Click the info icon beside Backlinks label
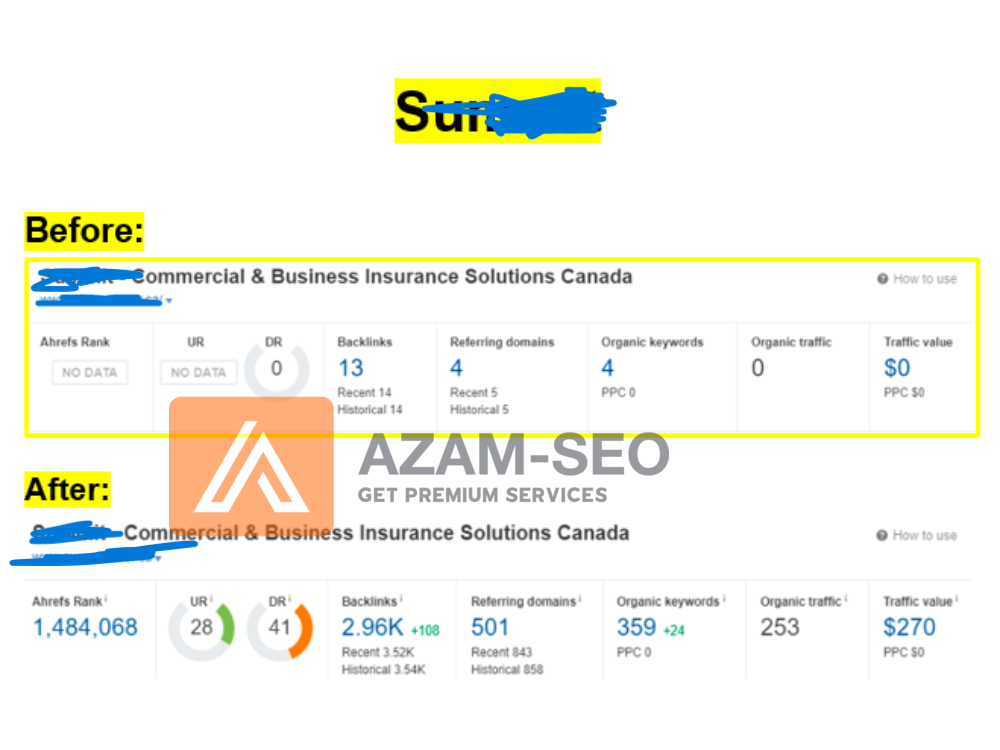 point(401,600)
